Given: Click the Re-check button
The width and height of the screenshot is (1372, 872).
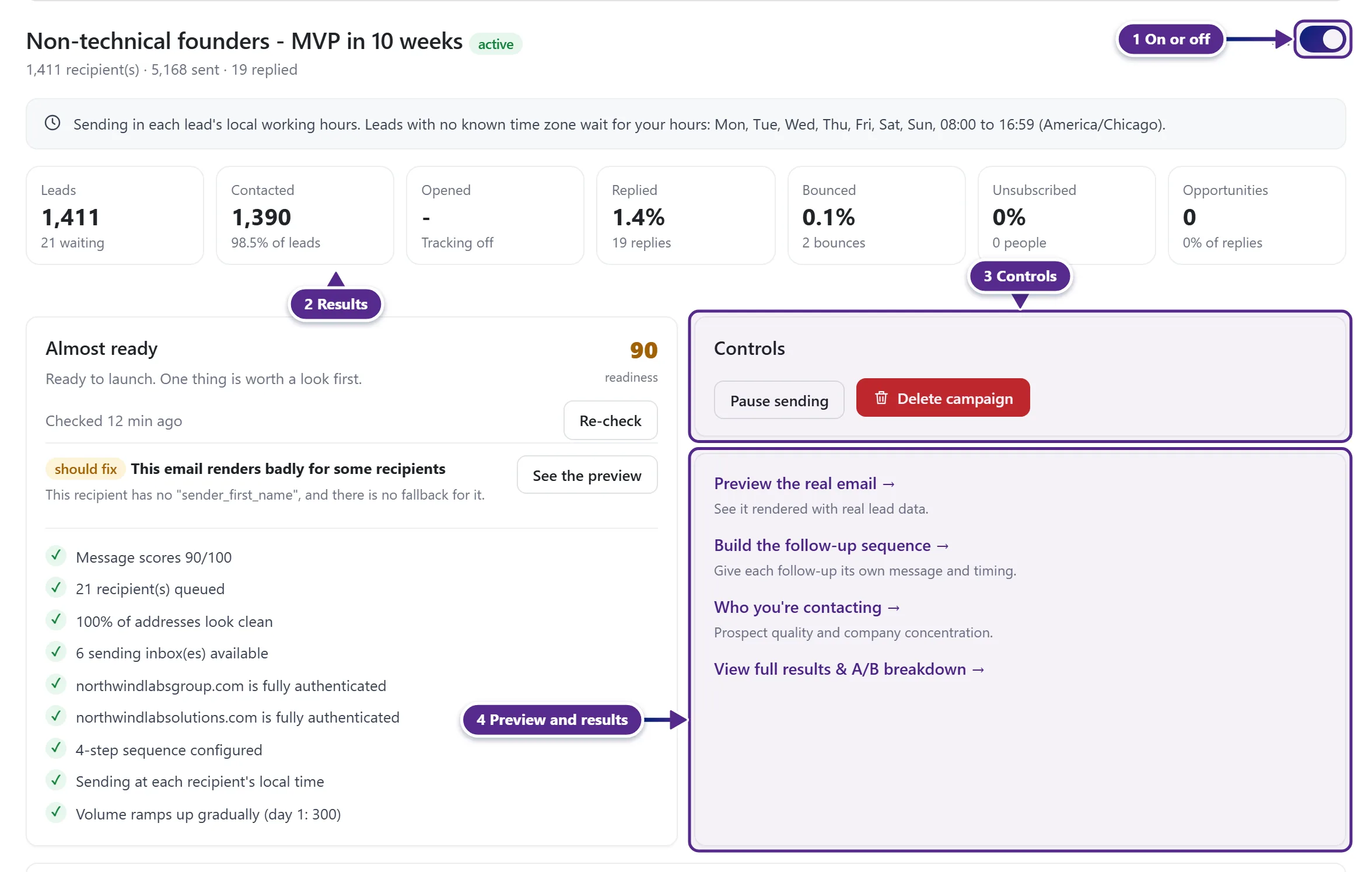Looking at the screenshot, I should point(610,420).
